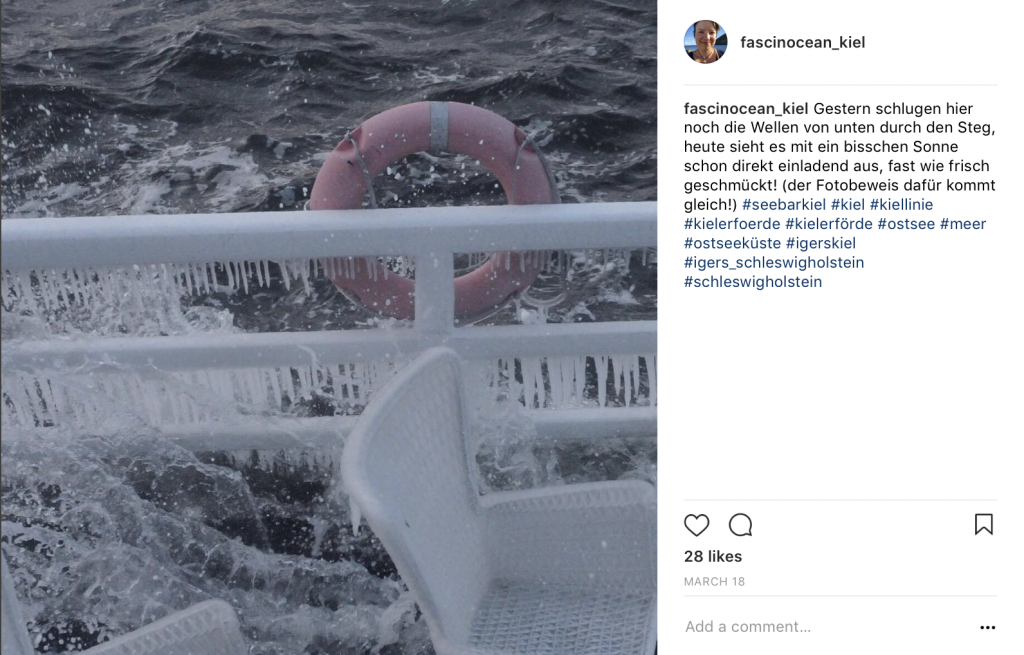
Task: Open the #kielerförde hashtag
Action: (x=829, y=224)
